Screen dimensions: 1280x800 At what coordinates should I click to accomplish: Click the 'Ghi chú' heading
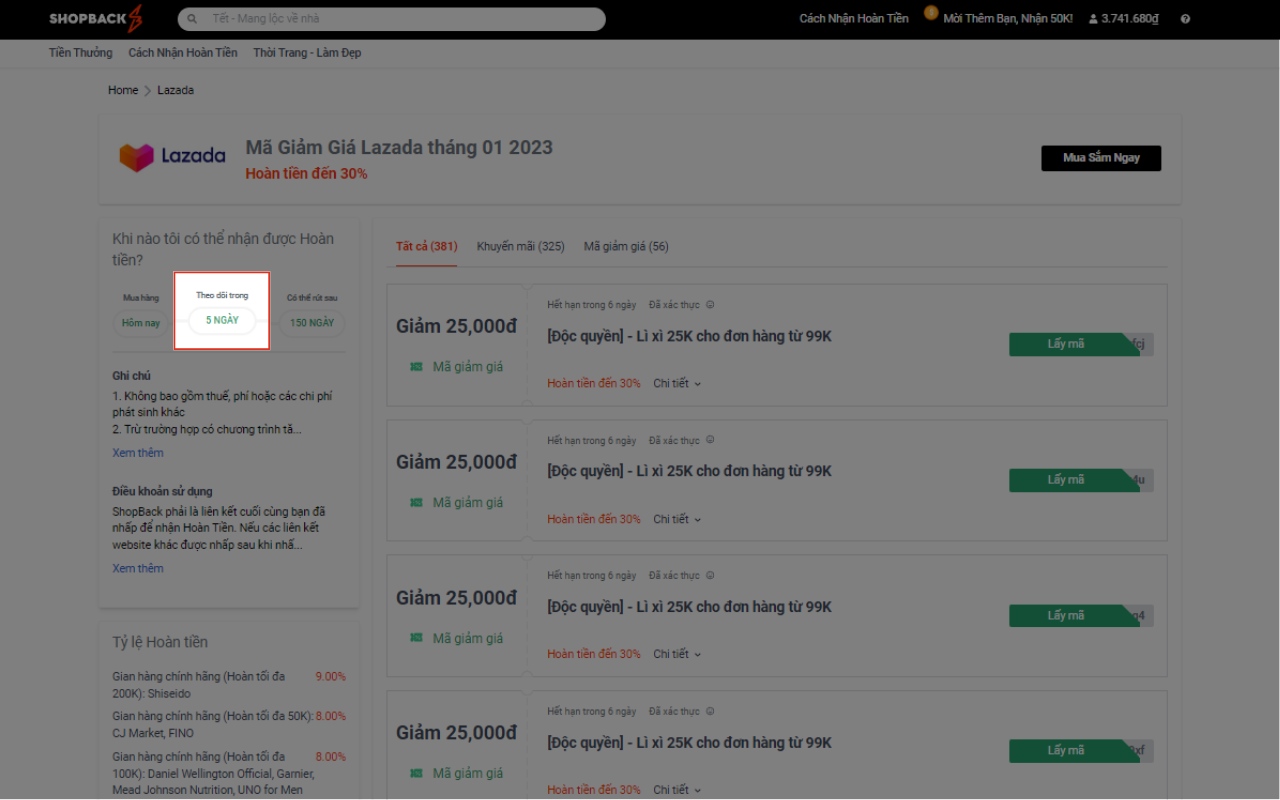point(131,376)
